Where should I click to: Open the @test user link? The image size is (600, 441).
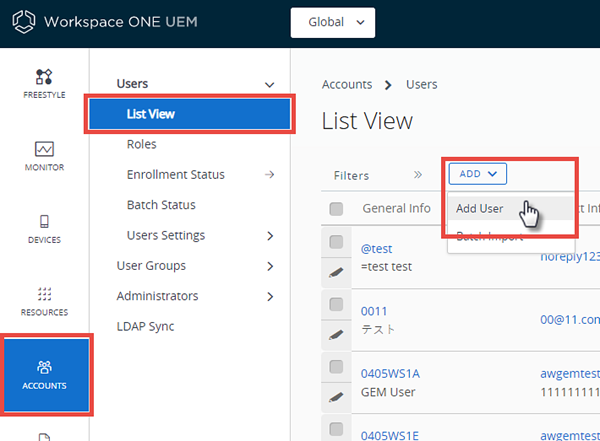pos(377,249)
